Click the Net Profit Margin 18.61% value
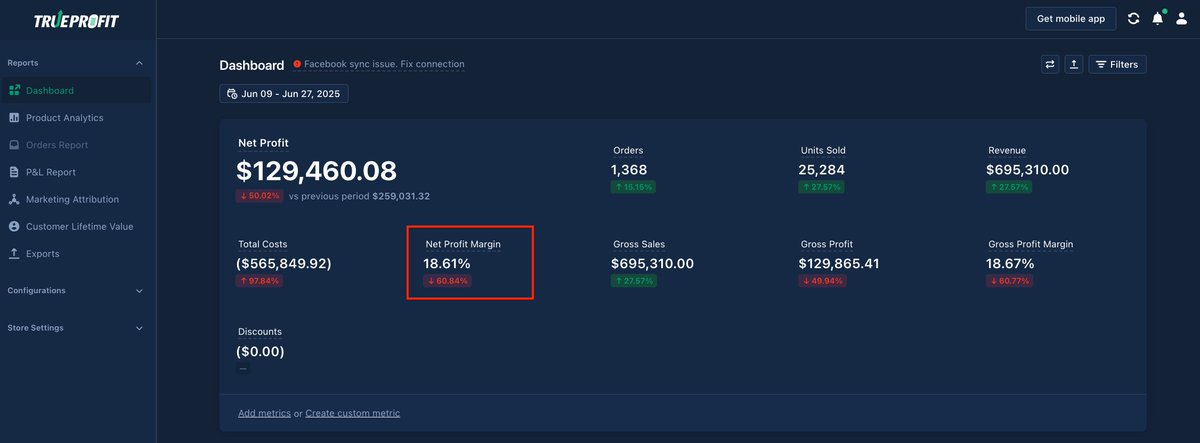 (x=447, y=264)
